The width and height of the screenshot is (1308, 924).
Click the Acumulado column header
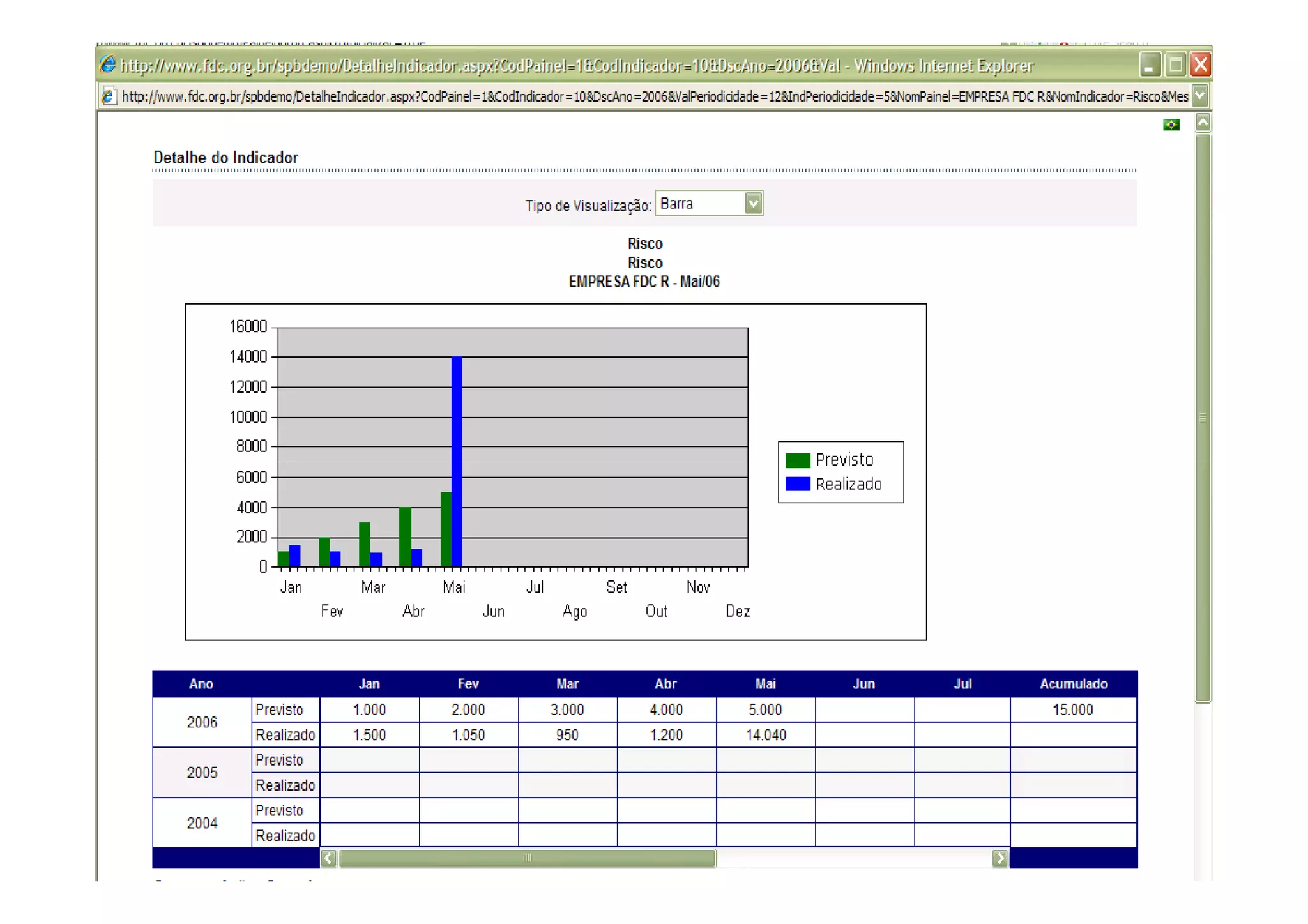pyautogui.click(x=1073, y=684)
